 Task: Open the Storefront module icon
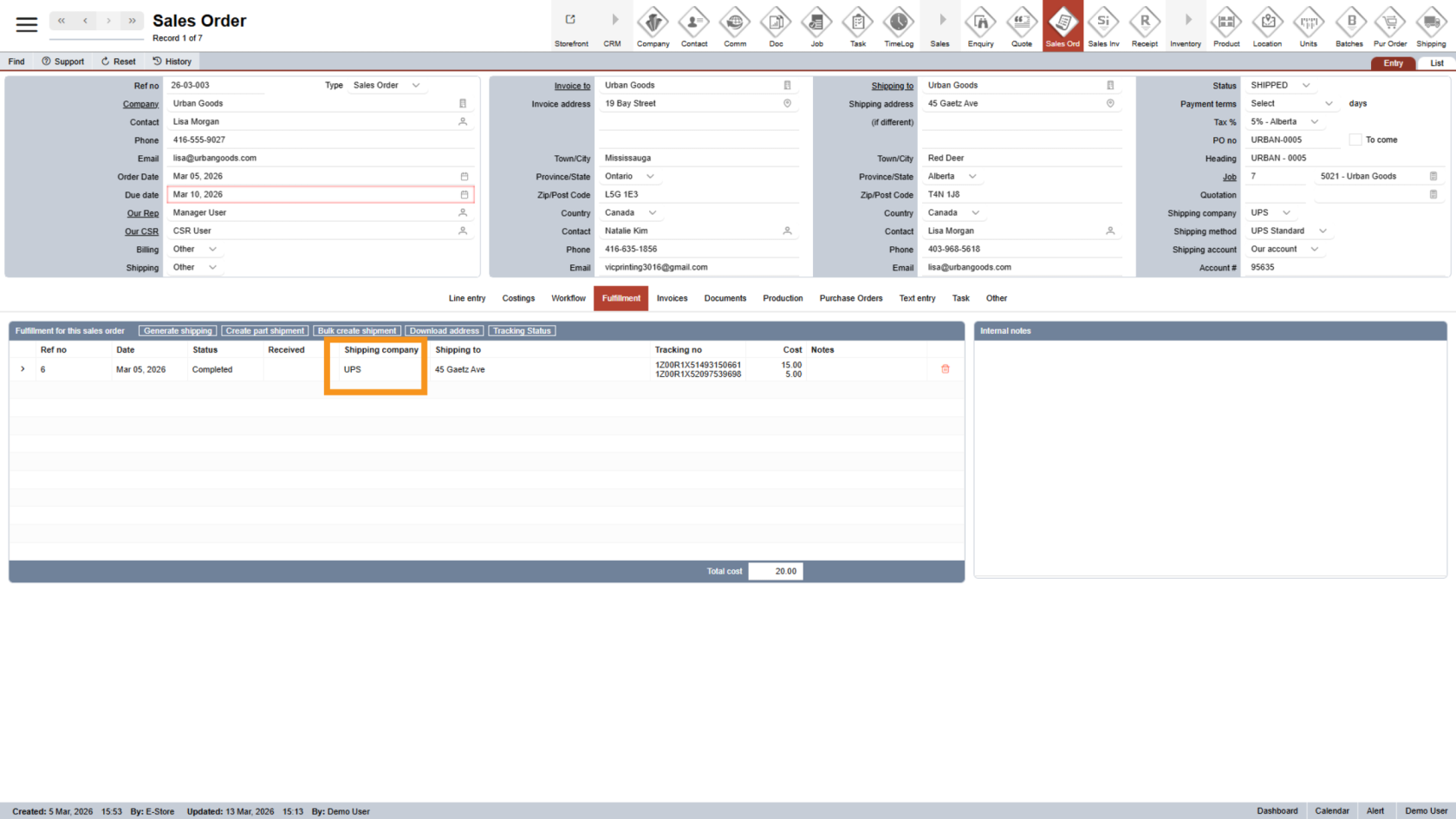571,26
